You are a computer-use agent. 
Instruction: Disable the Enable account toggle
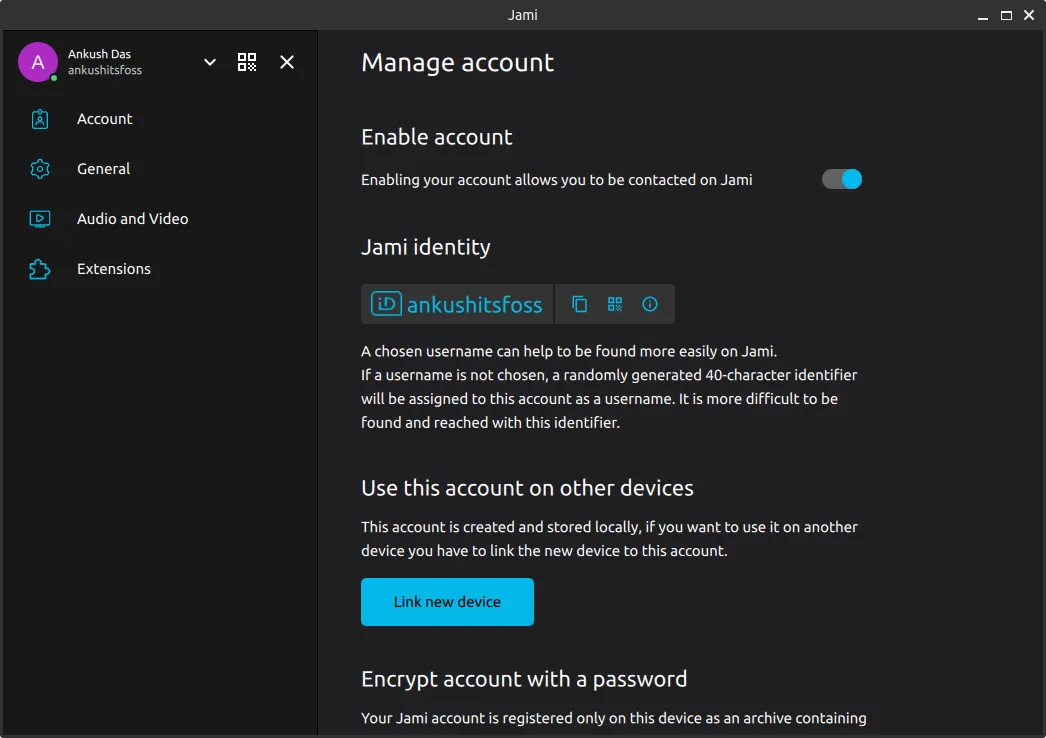click(x=842, y=179)
